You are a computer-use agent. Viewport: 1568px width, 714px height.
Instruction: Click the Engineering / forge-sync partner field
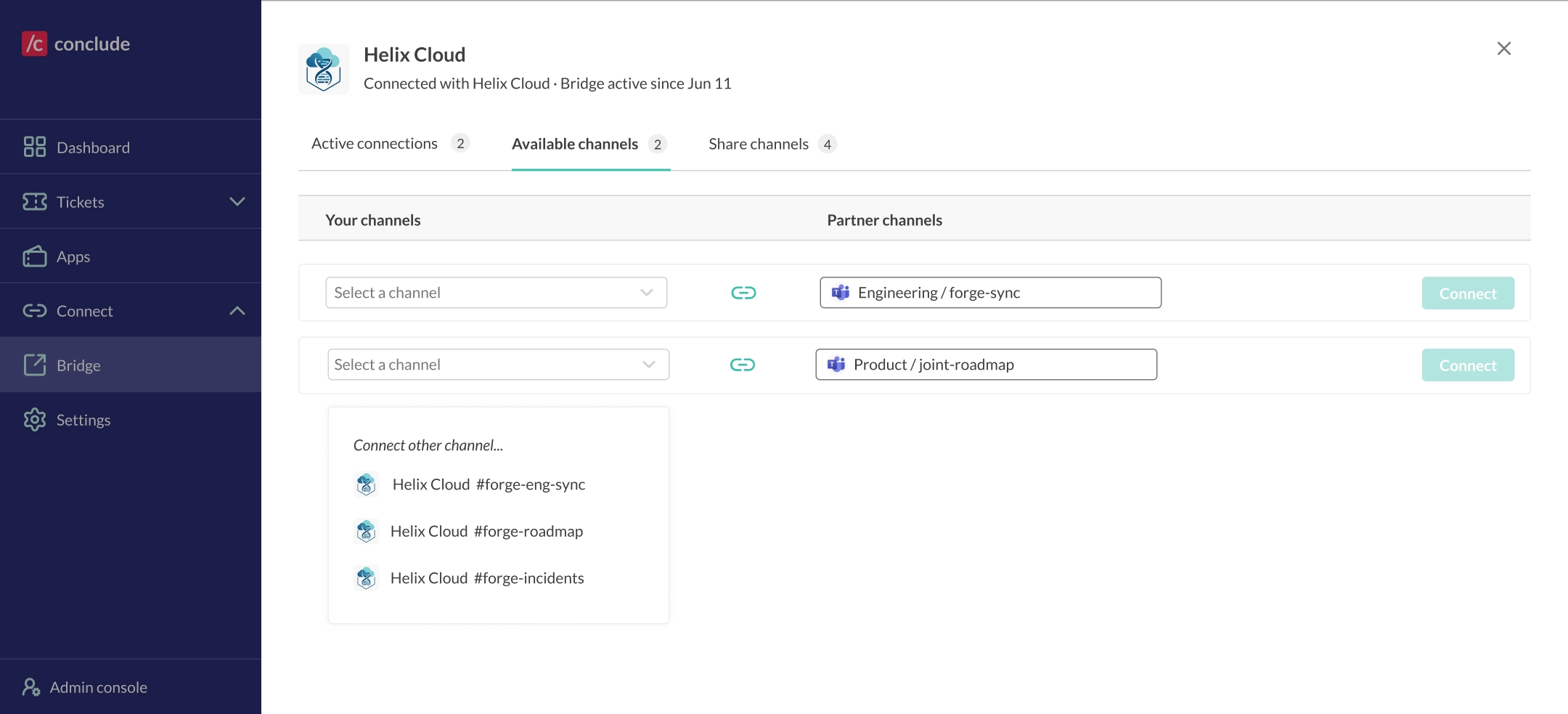(990, 293)
